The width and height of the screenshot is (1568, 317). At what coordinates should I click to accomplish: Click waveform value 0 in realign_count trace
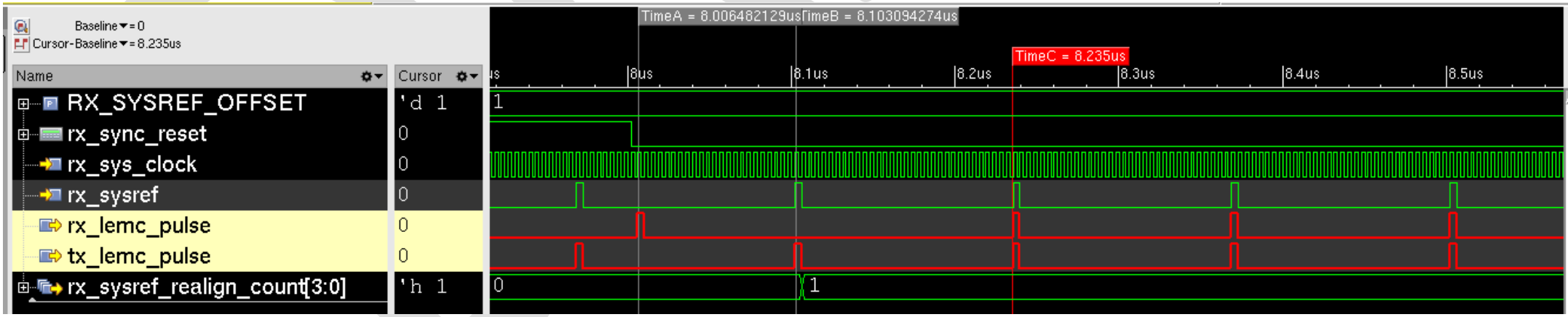tap(498, 286)
